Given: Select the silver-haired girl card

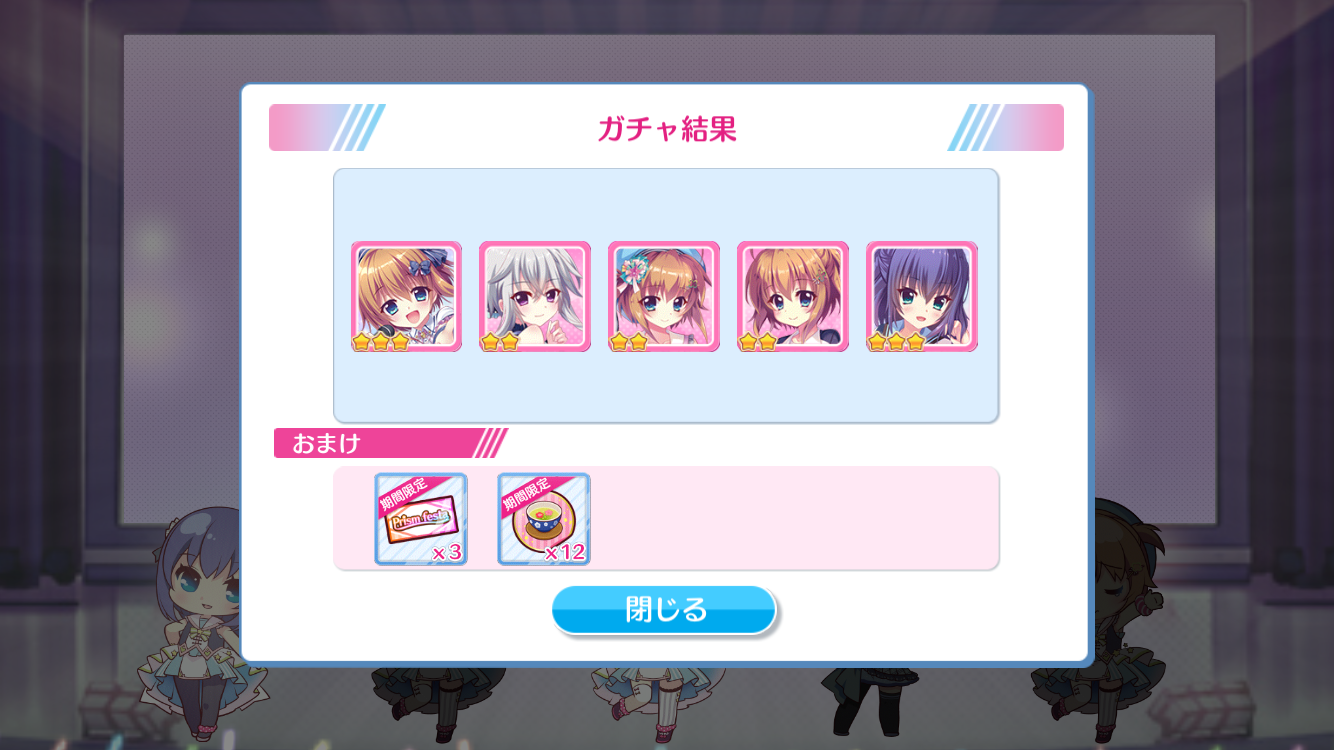Looking at the screenshot, I should coord(535,296).
